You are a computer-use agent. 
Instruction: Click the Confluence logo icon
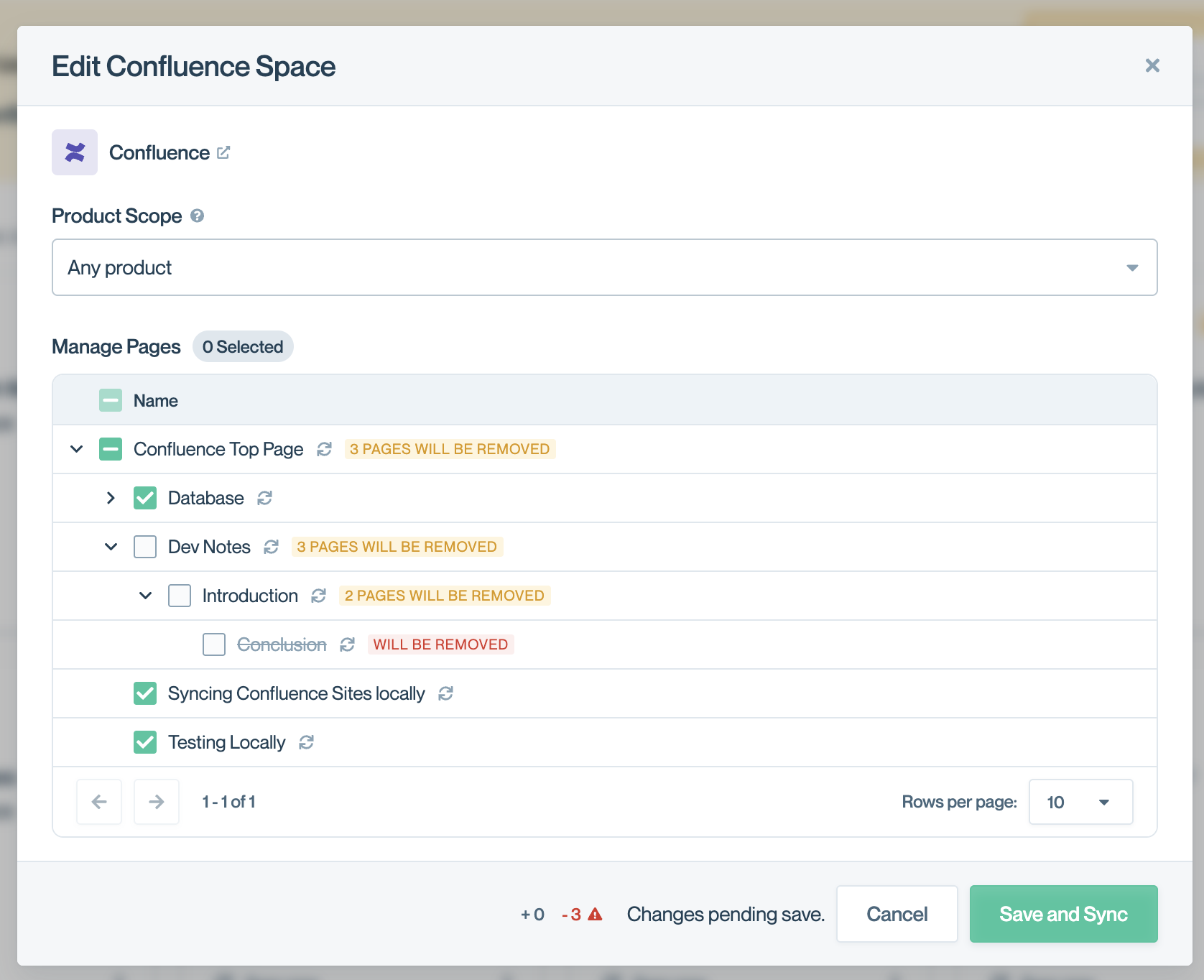coord(75,152)
